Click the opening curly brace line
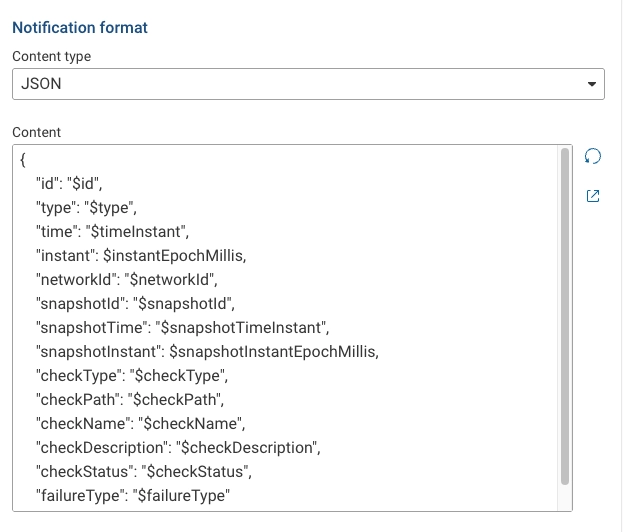This screenshot has height=532, width=623. [23, 160]
